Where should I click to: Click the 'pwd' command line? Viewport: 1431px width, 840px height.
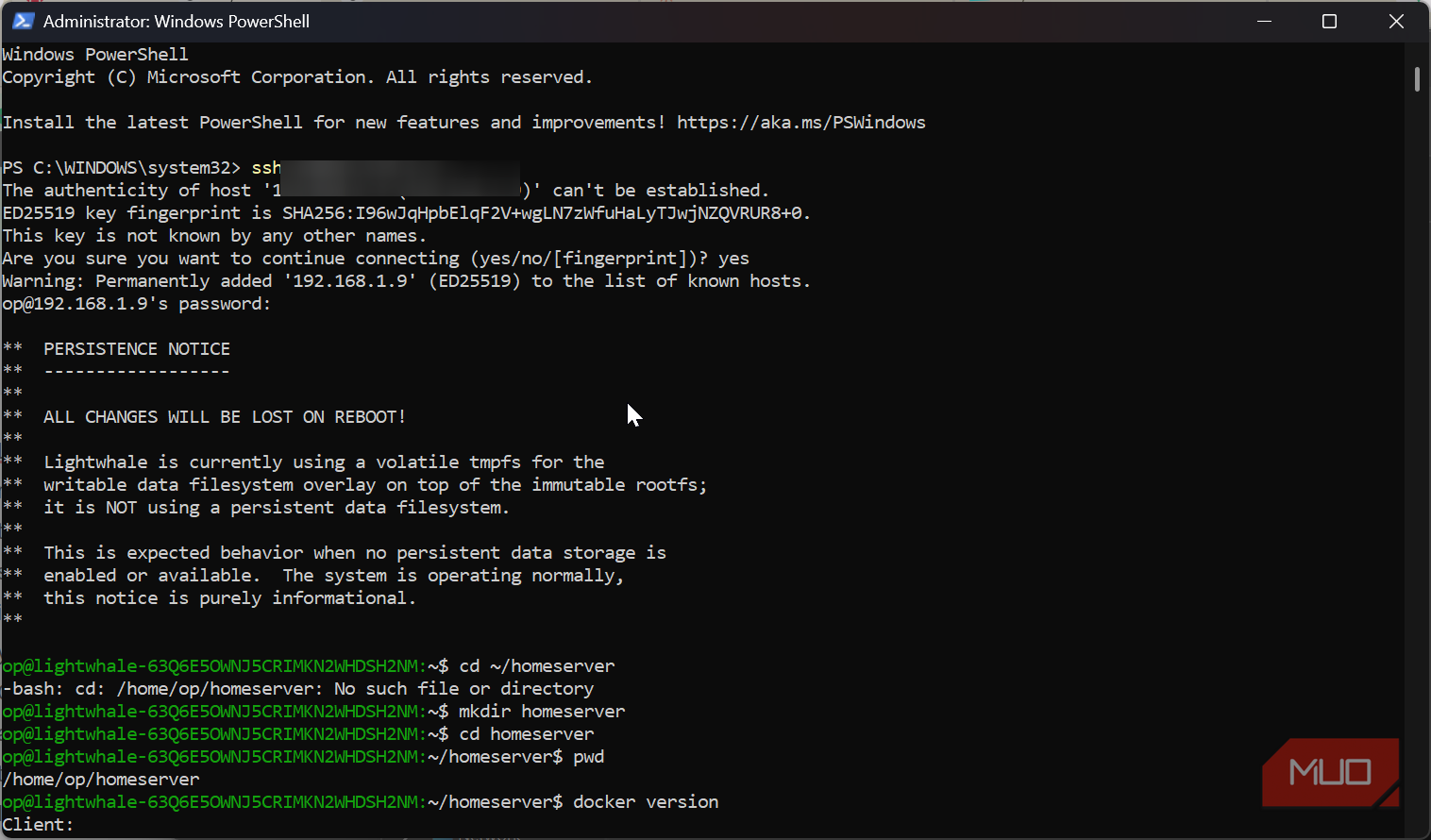point(303,757)
